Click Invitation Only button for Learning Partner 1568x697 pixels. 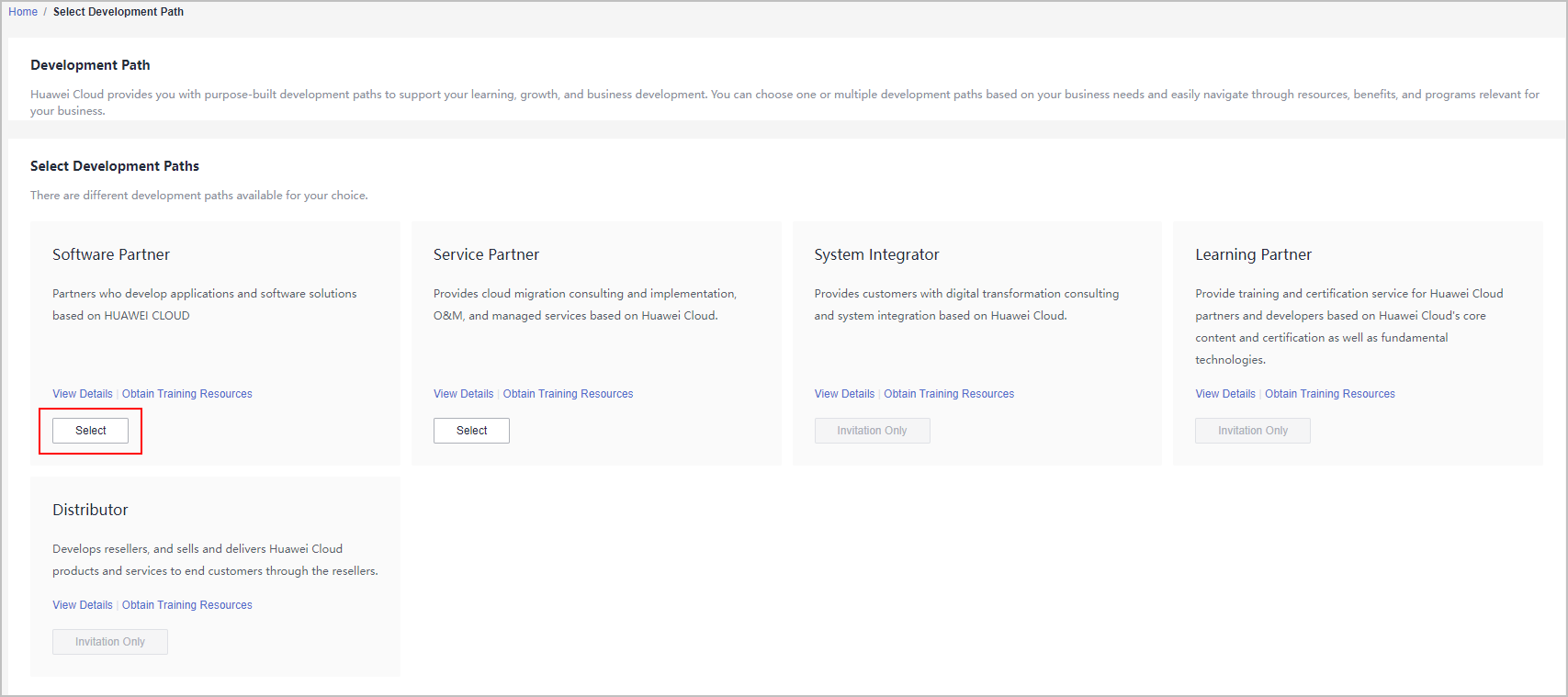point(1253,431)
